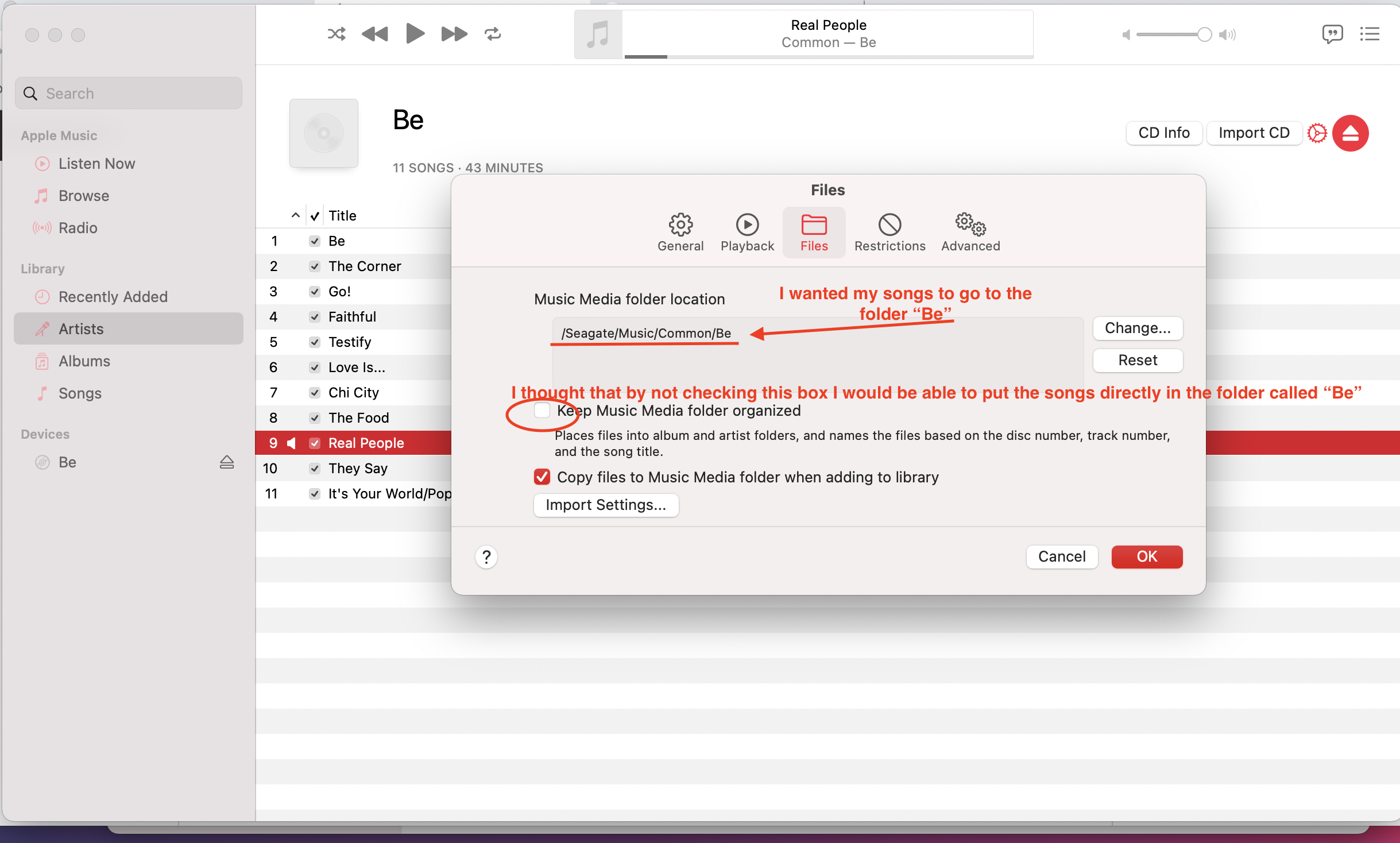The width and height of the screenshot is (1400, 843).
Task: Open the lyrics panel
Action: [1332, 34]
